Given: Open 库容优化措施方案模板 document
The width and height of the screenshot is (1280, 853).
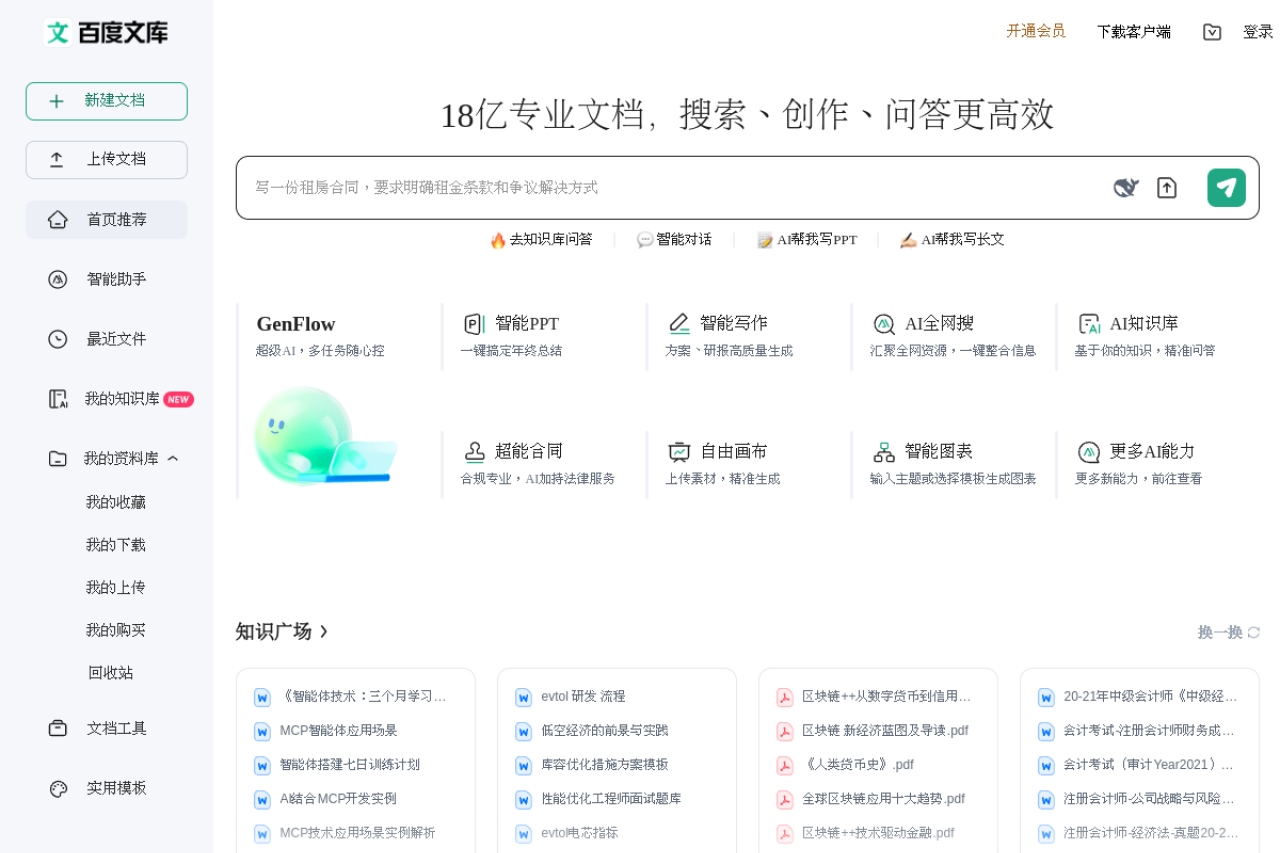Looking at the screenshot, I should point(605,765).
